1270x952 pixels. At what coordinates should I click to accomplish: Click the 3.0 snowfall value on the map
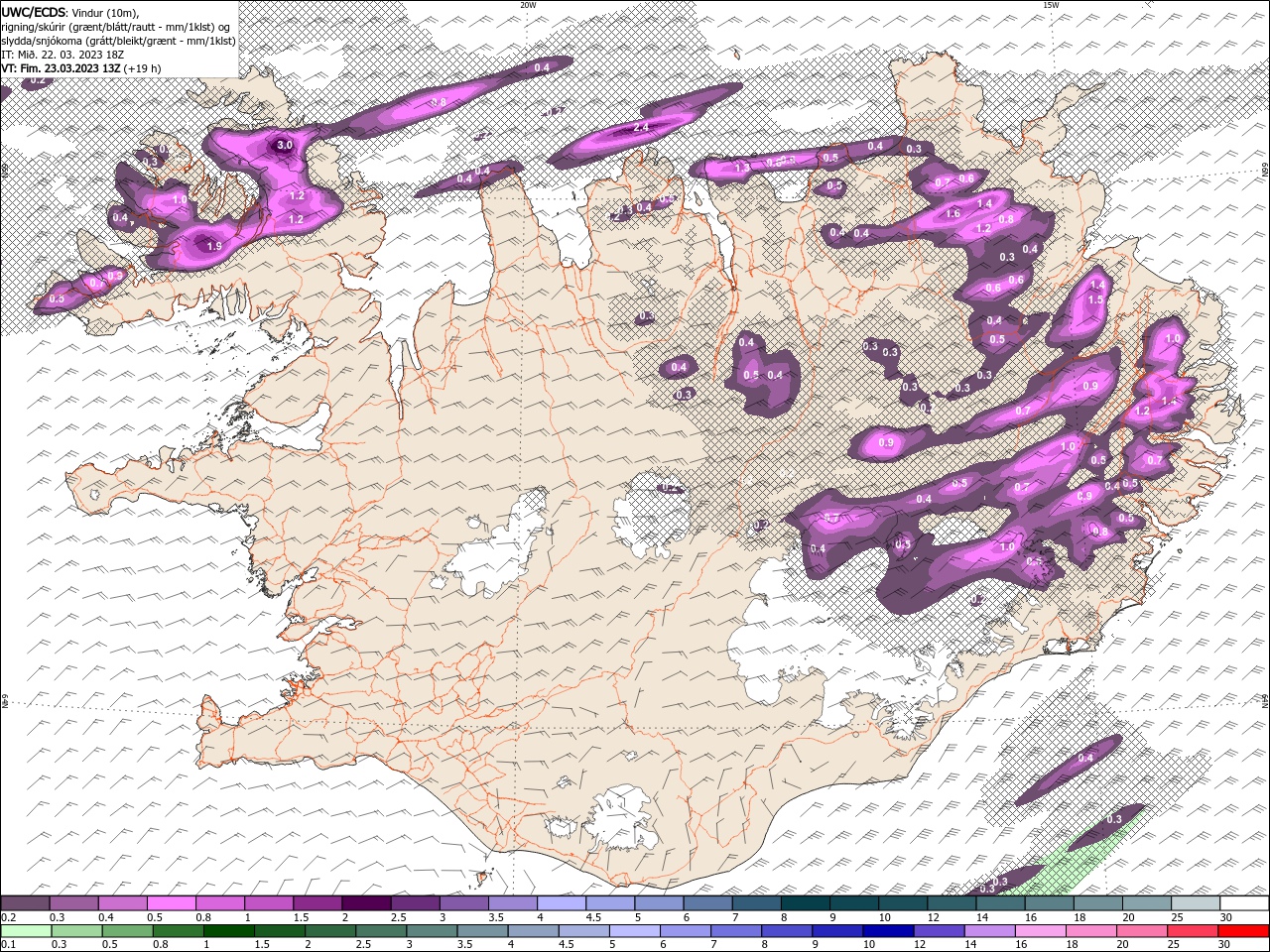click(285, 145)
